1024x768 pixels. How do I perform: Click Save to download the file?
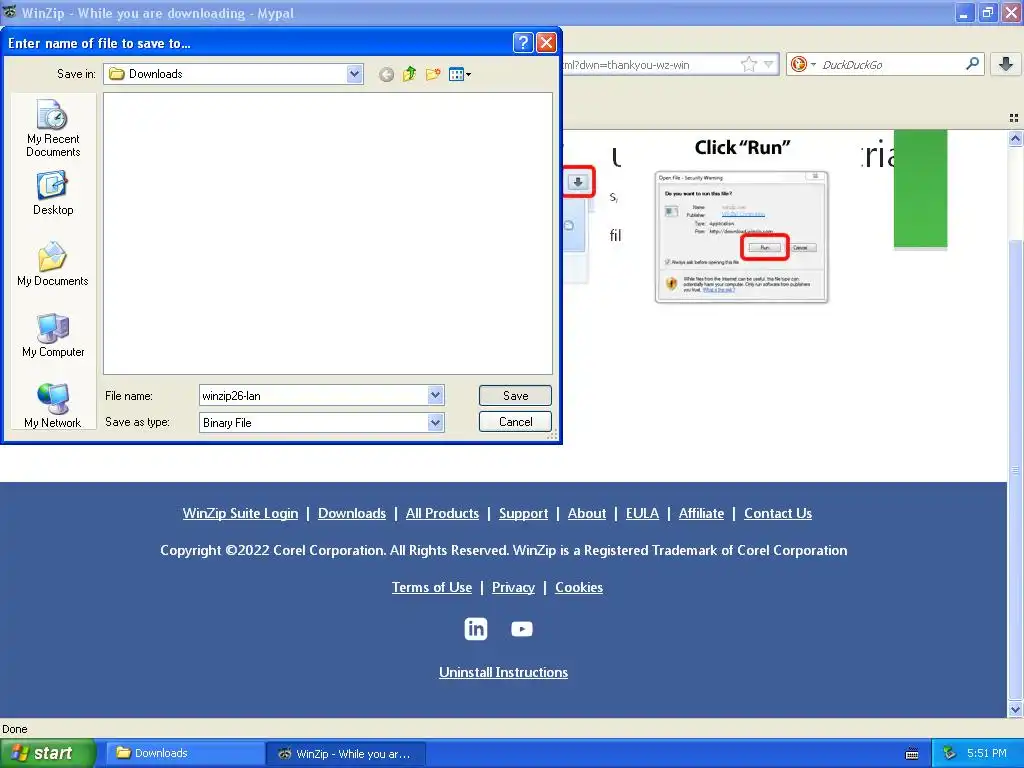coord(515,395)
